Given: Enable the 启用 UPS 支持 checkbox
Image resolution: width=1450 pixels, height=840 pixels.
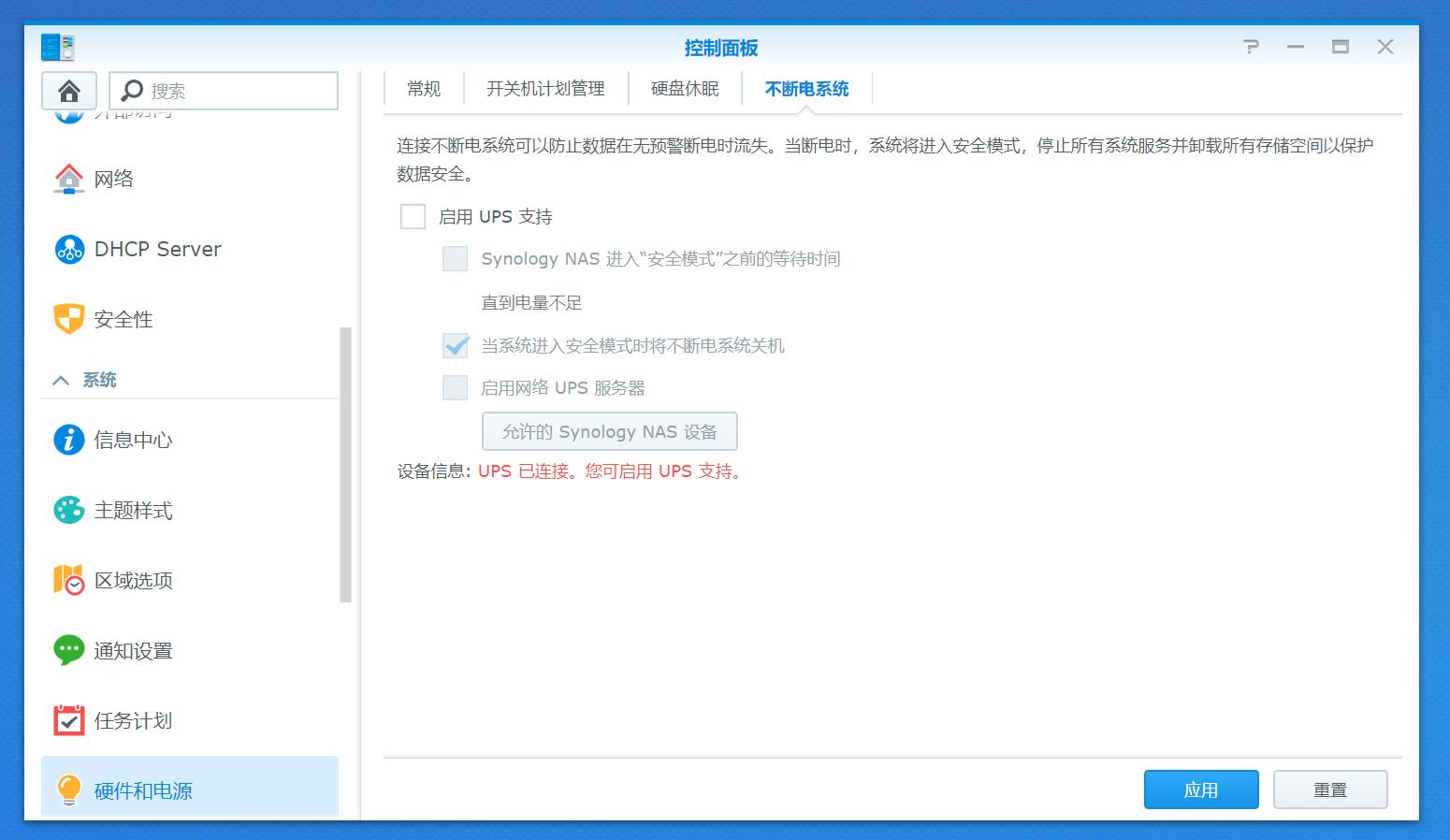Looking at the screenshot, I should point(412,215).
